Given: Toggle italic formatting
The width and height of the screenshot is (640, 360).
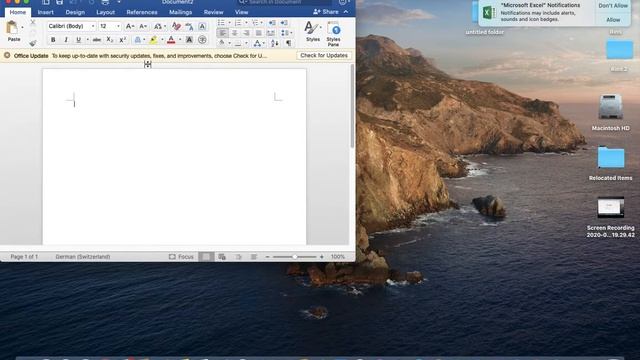Looking at the screenshot, I should click(x=66, y=40).
